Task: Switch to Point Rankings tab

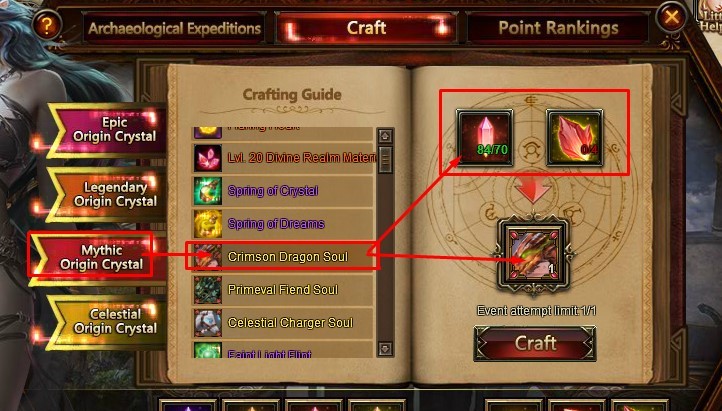Action: click(x=558, y=28)
